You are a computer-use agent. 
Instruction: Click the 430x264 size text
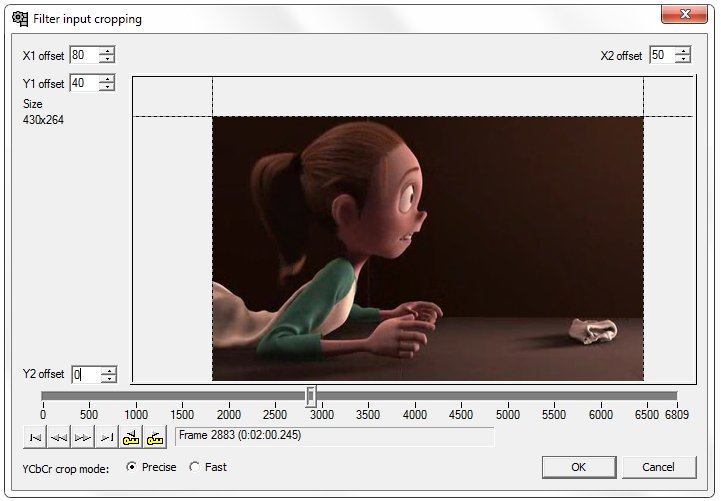point(43,120)
